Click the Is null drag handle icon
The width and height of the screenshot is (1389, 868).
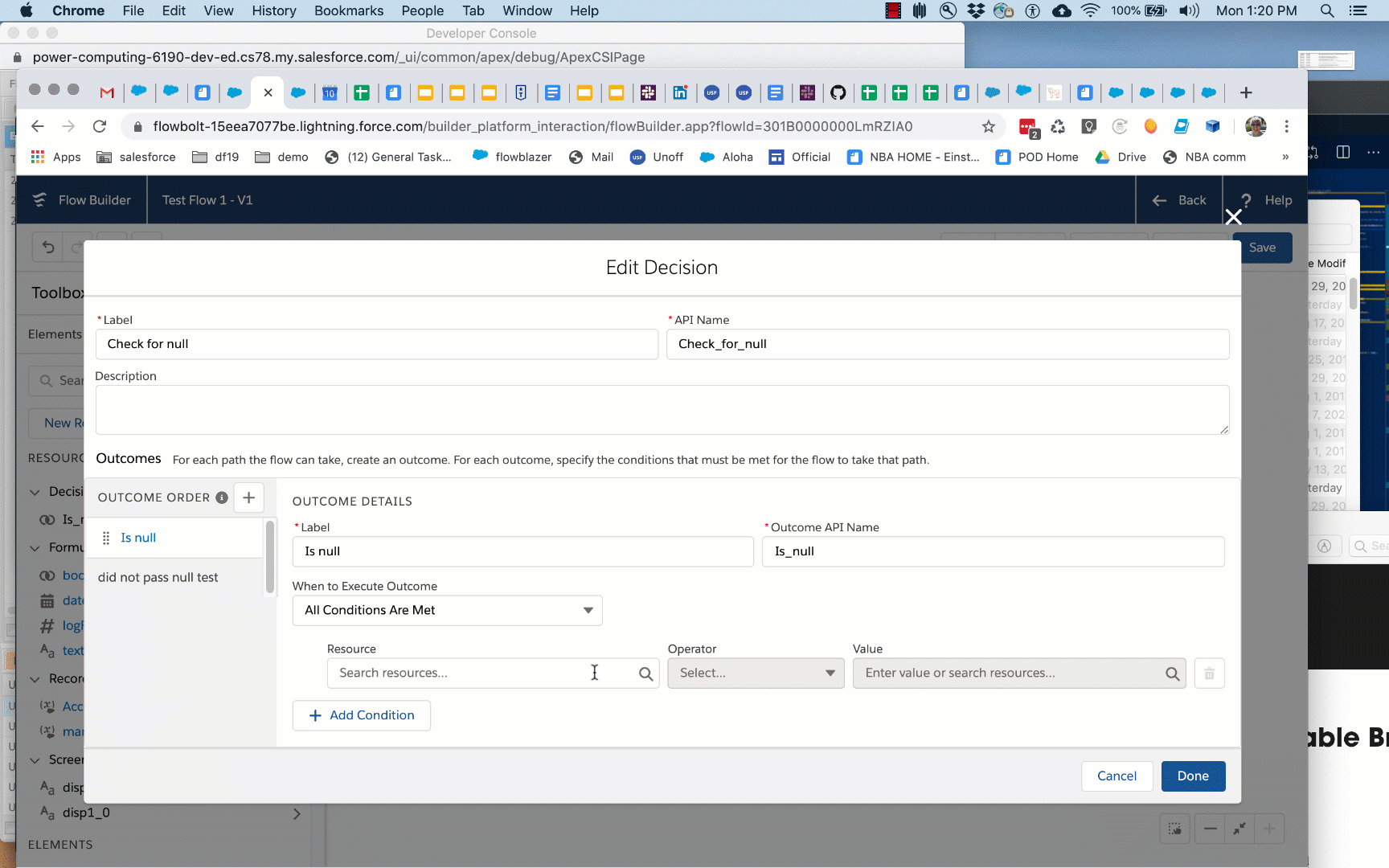(106, 538)
